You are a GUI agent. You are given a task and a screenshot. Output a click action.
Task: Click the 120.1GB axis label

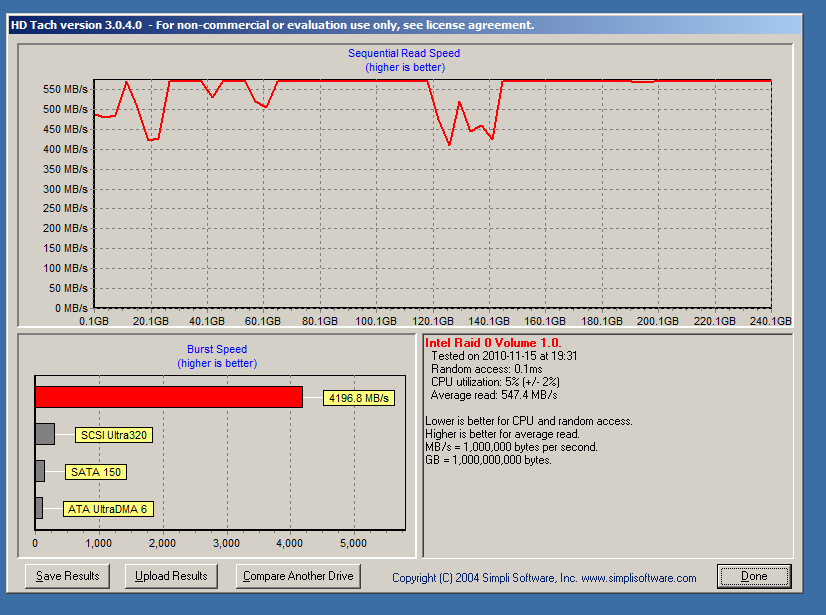click(432, 321)
